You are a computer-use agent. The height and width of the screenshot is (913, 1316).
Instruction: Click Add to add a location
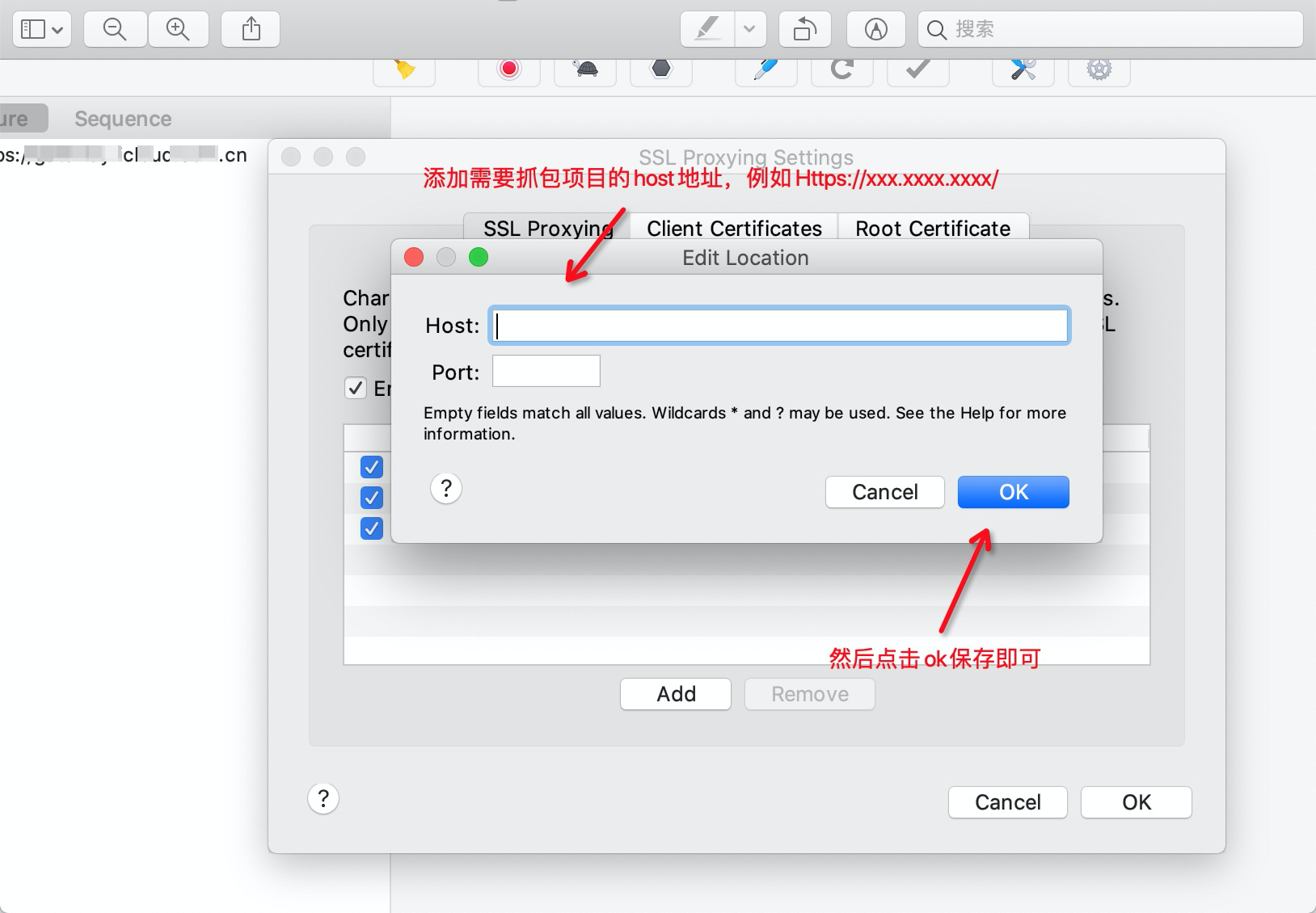point(676,694)
